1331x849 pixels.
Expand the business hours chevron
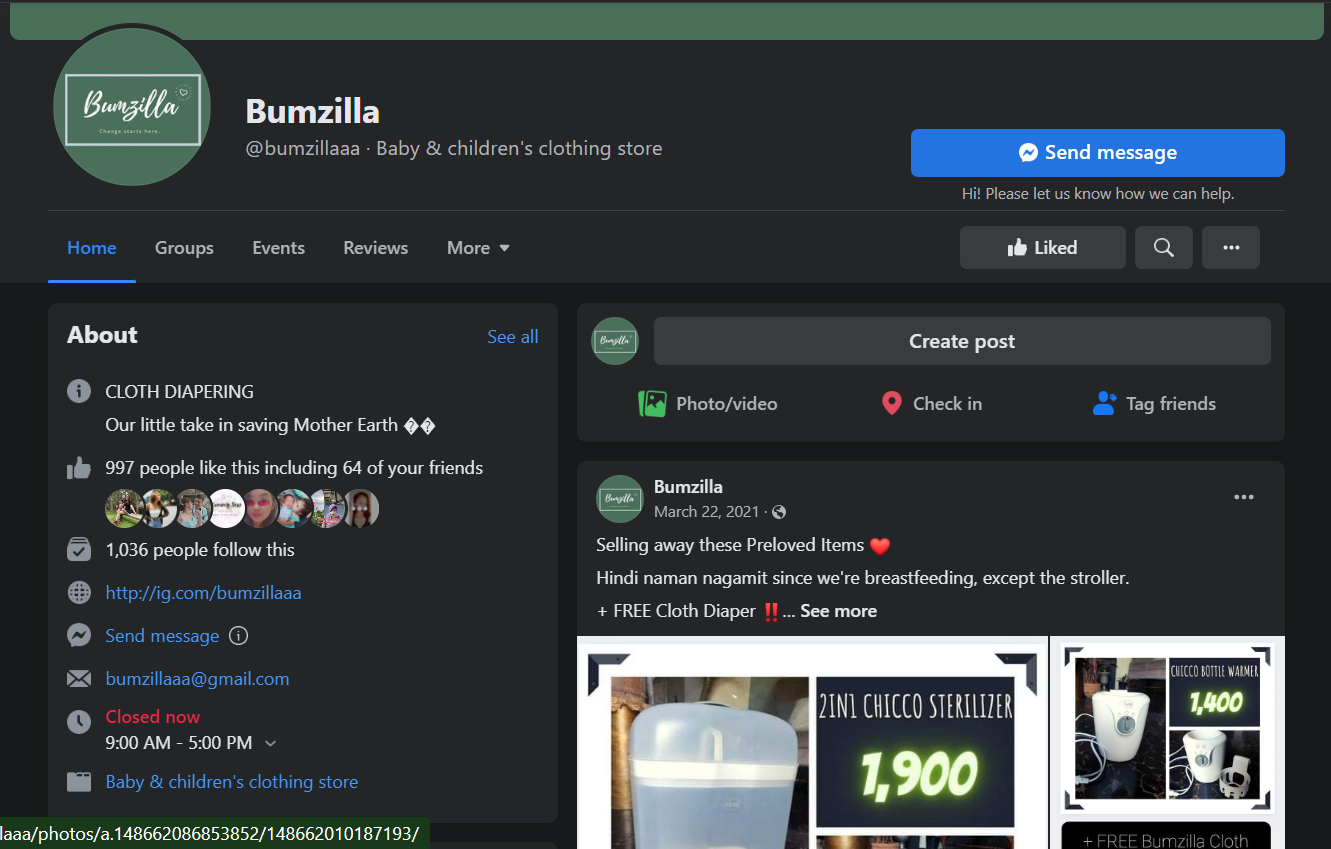click(270, 743)
